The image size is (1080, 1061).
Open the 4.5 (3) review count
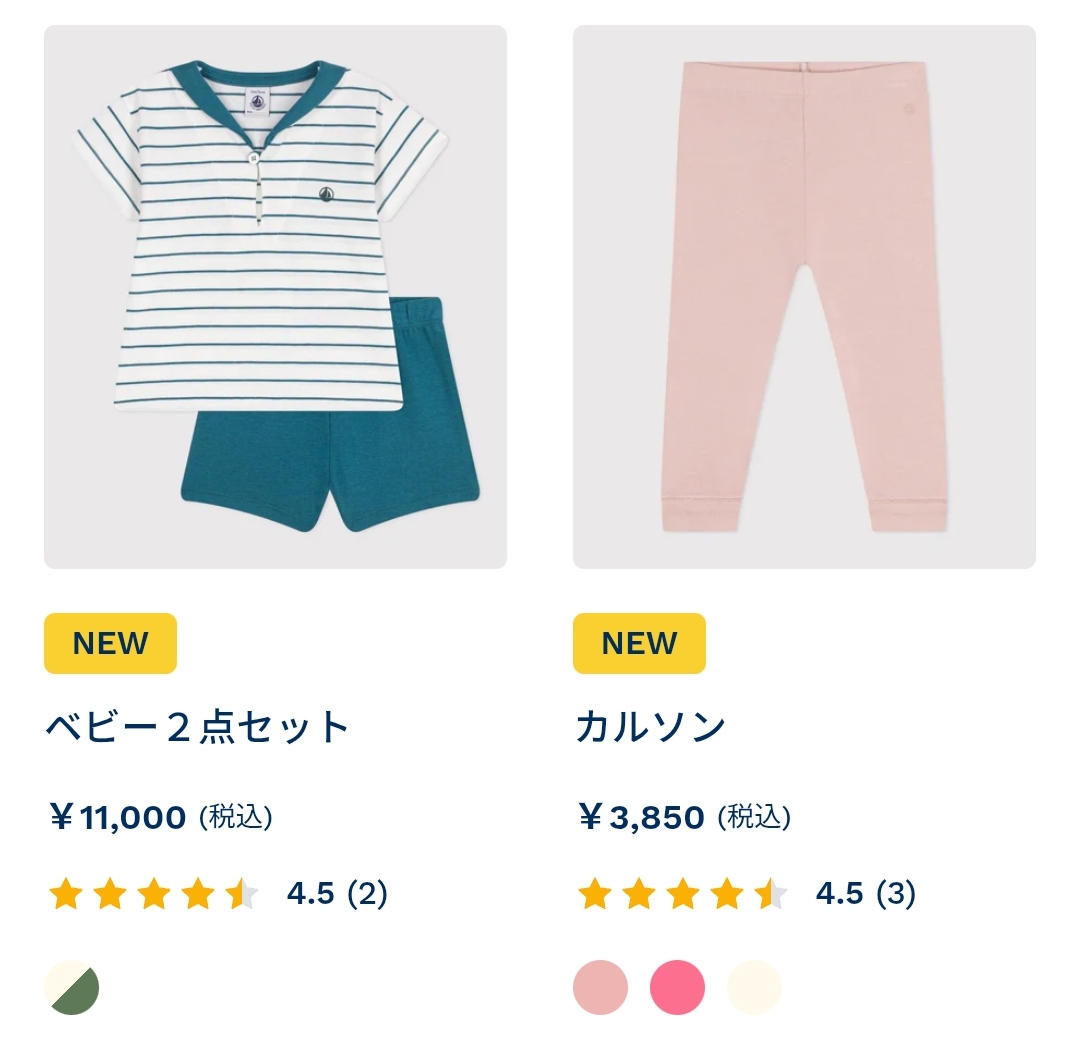click(866, 894)
